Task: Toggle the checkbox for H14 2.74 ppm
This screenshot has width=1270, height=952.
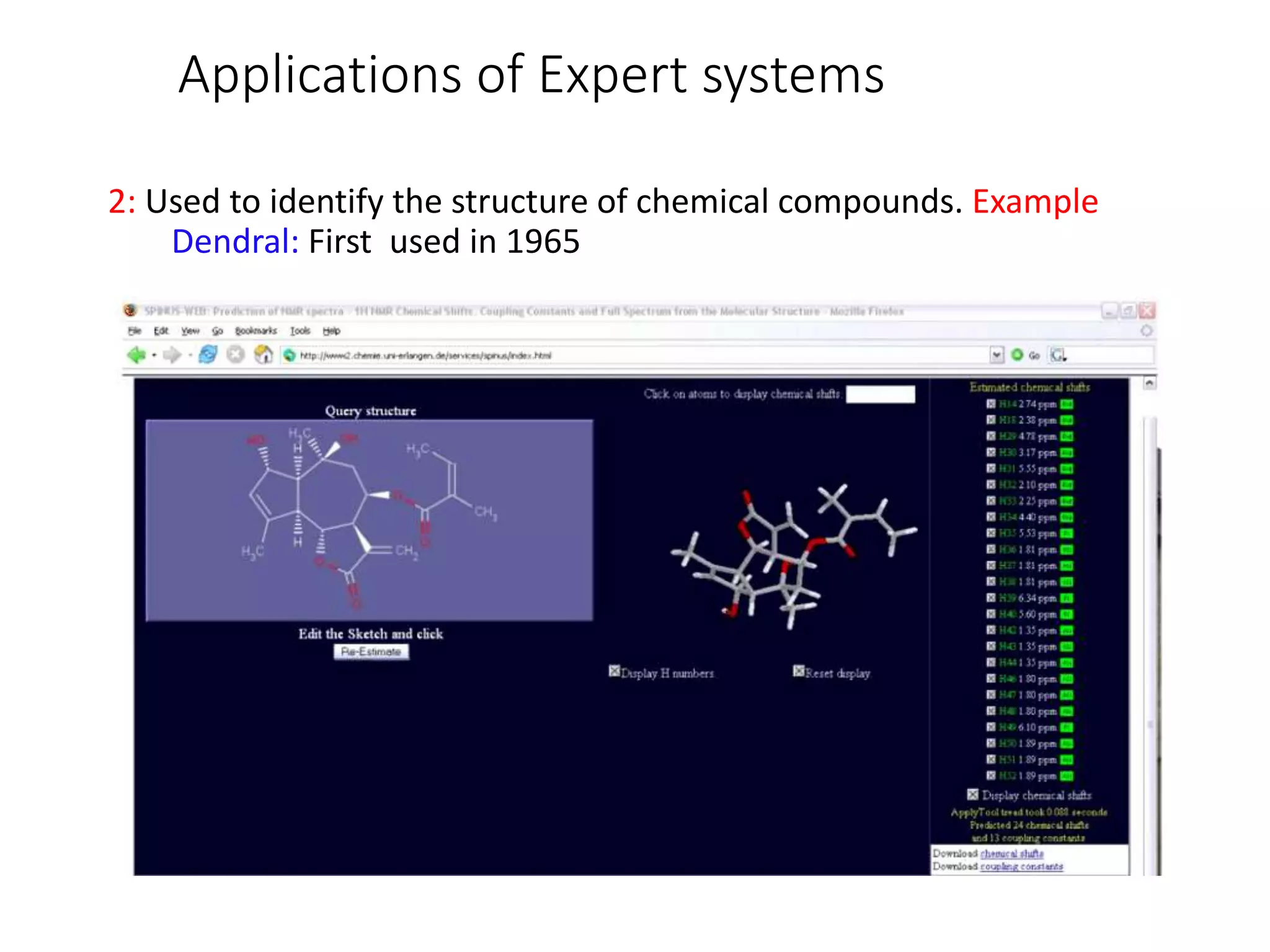Action: click(991, 404)
